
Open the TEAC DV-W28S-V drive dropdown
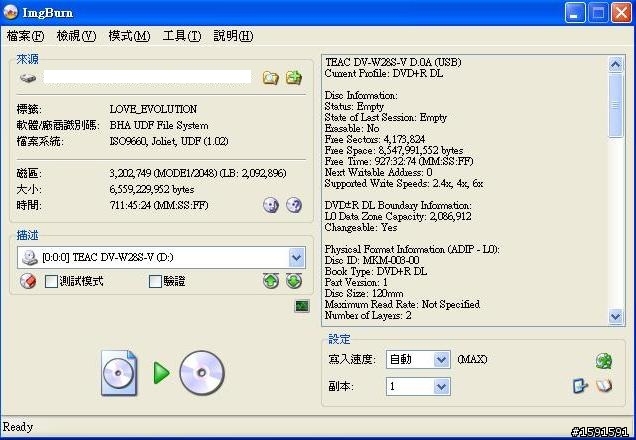click(297, 258)
